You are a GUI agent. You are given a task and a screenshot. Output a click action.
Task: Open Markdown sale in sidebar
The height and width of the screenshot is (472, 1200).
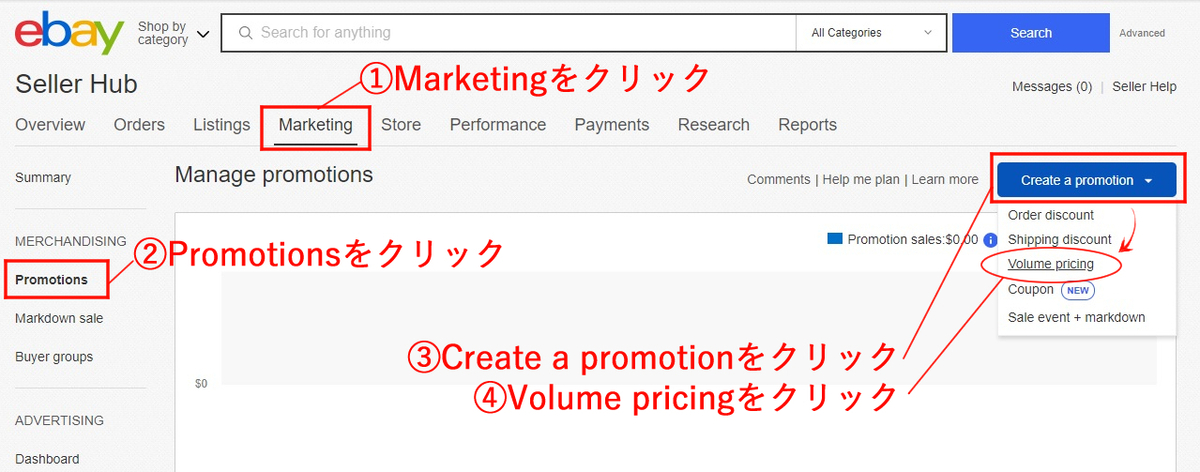pyautogui.click(x=59, y=318)
